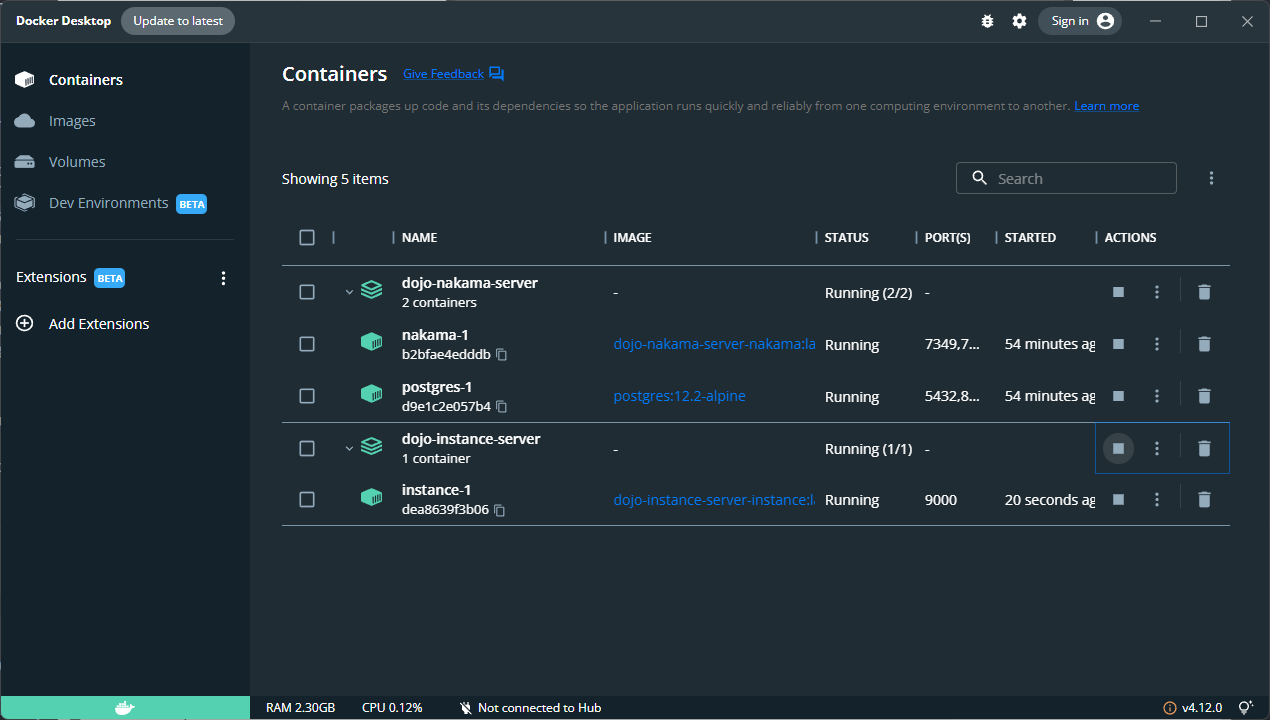Open dojo-nakama-server-nakama image link
This screenshot has height=720, width=1270.
point(714,344)
